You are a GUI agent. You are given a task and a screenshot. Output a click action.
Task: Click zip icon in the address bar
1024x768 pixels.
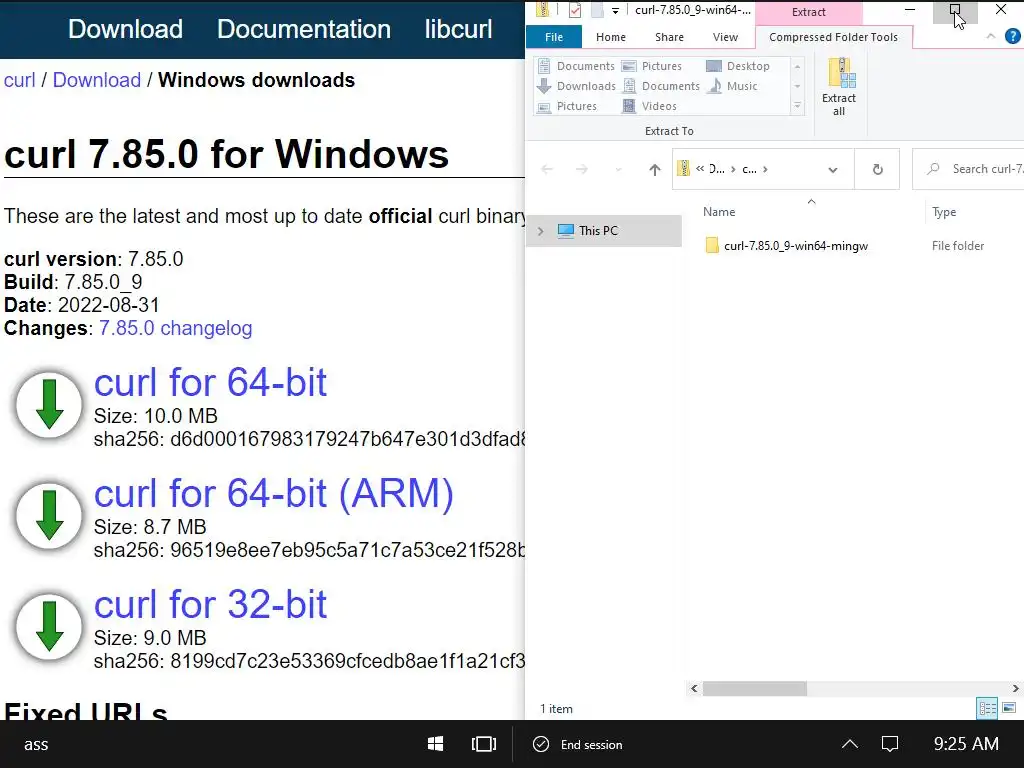(683, 168)
